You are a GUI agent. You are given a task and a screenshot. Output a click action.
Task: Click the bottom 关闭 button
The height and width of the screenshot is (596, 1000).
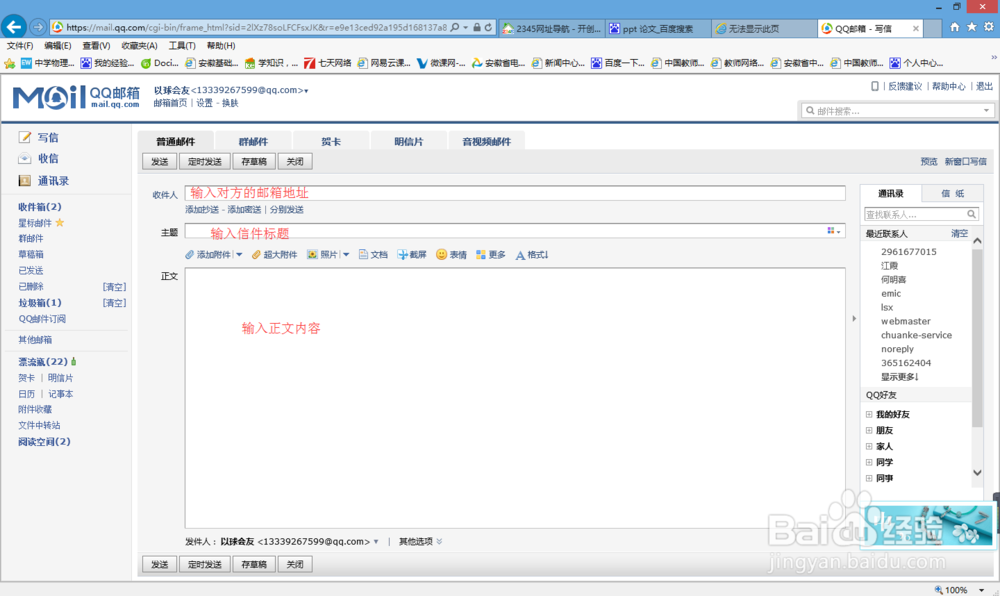[295, 564]
